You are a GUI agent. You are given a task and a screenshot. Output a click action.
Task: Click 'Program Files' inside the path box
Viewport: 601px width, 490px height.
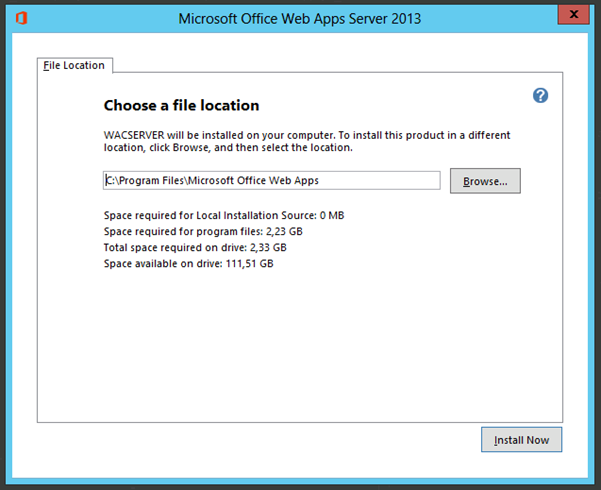pos(150,181)
